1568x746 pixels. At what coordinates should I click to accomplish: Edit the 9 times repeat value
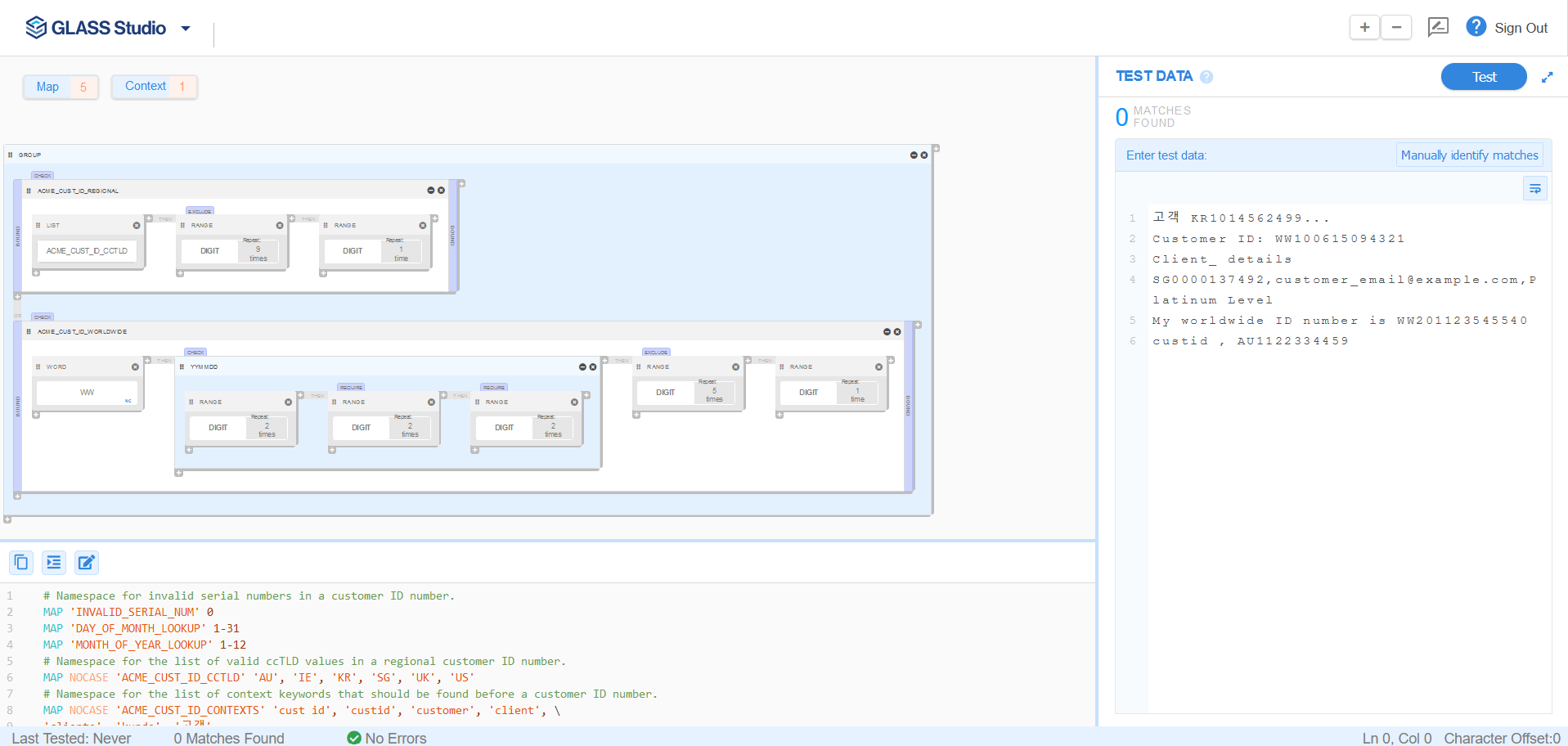[x=258, y=253]
